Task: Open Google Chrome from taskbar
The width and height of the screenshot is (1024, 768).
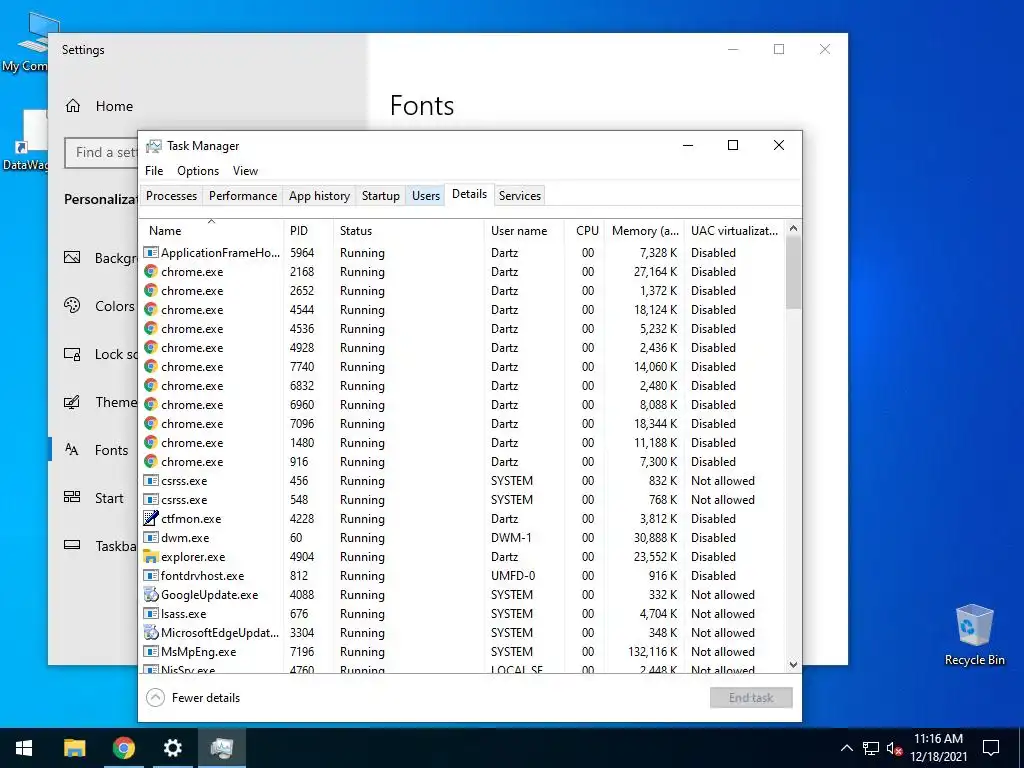Action: [x=123, y=748]
